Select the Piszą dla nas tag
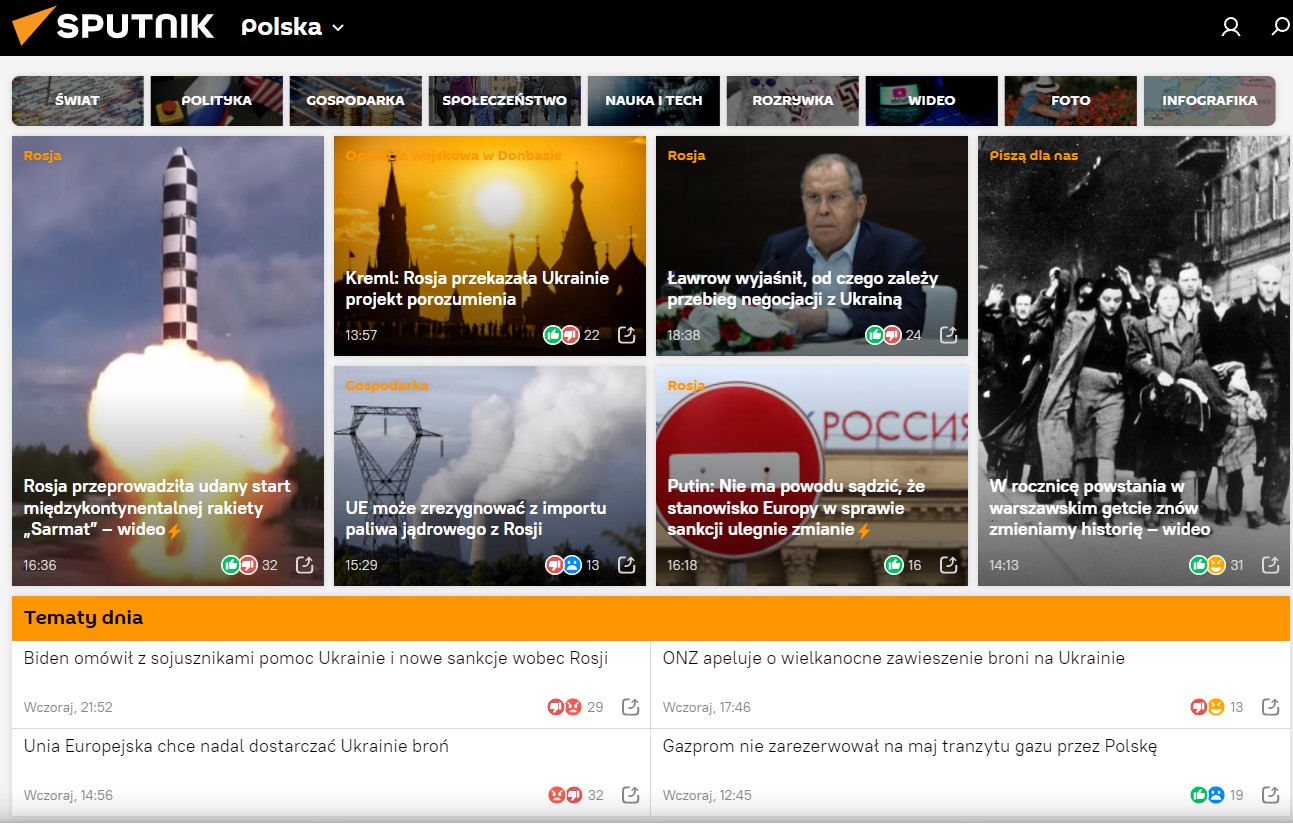 coord(1034,155)
